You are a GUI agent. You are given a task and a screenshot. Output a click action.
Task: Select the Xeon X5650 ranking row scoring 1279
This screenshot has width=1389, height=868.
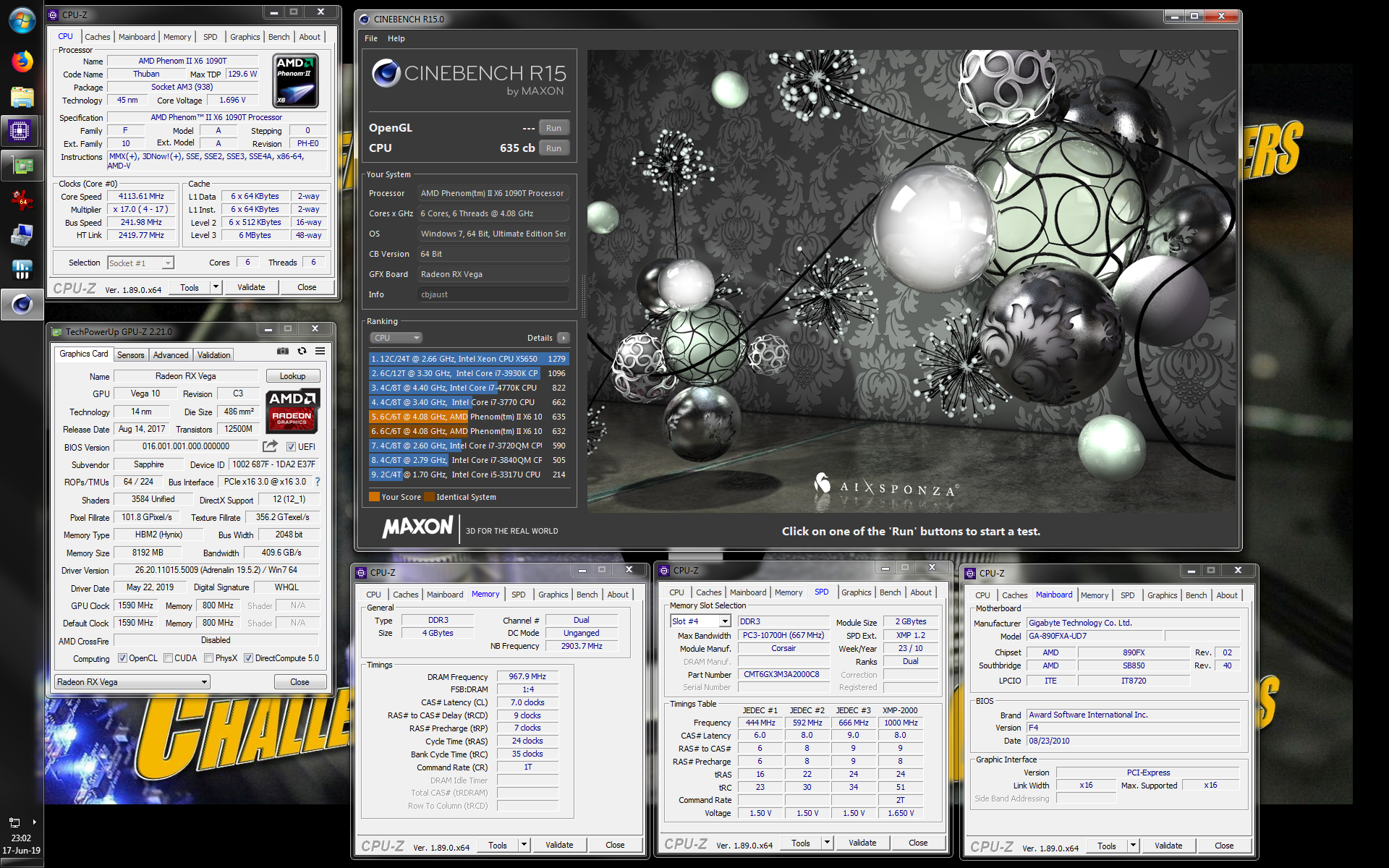(x=468, y=359)
